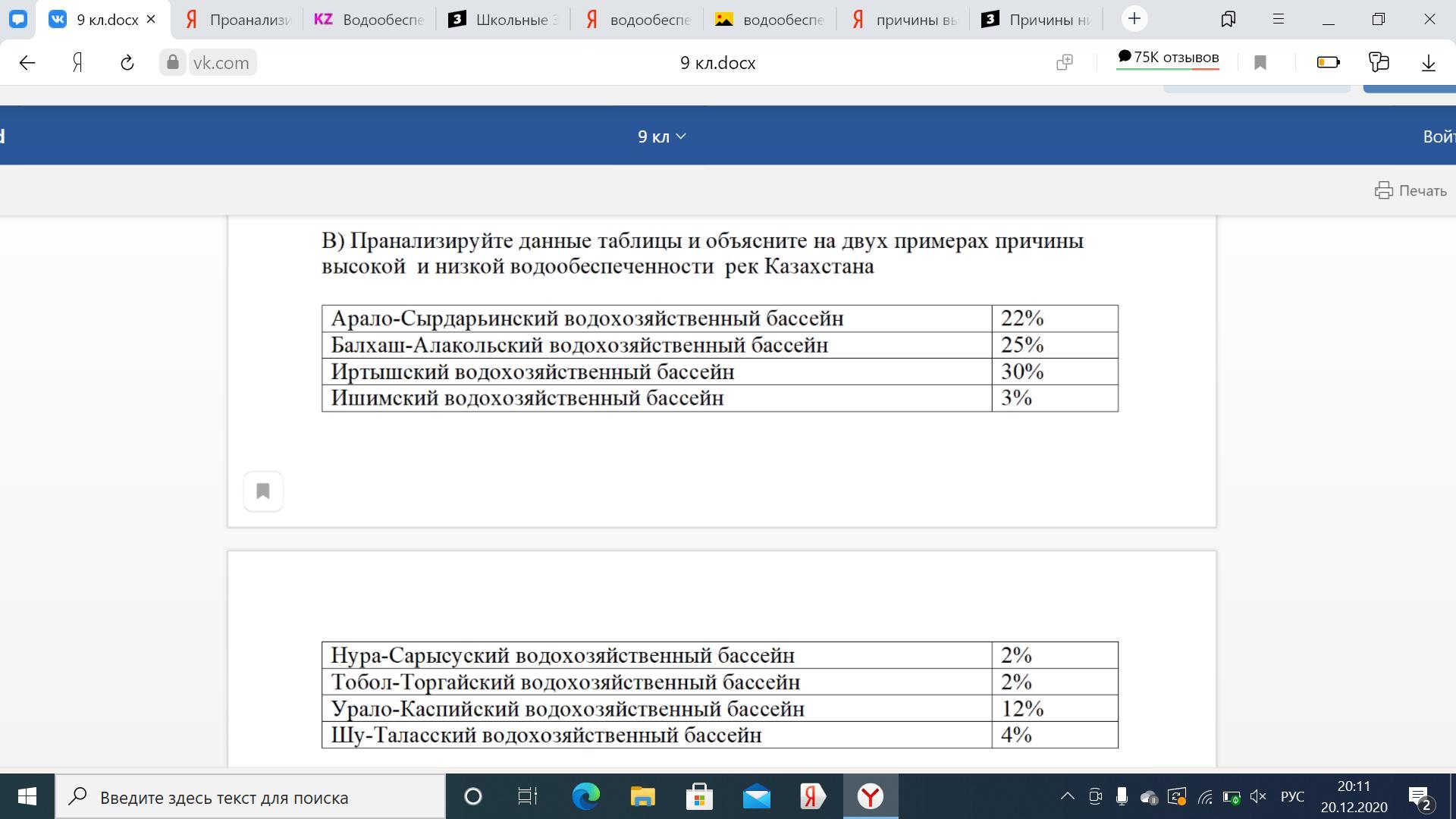Click the battery saver mode icon
1456x819 pixels.
coord(1328,63)
